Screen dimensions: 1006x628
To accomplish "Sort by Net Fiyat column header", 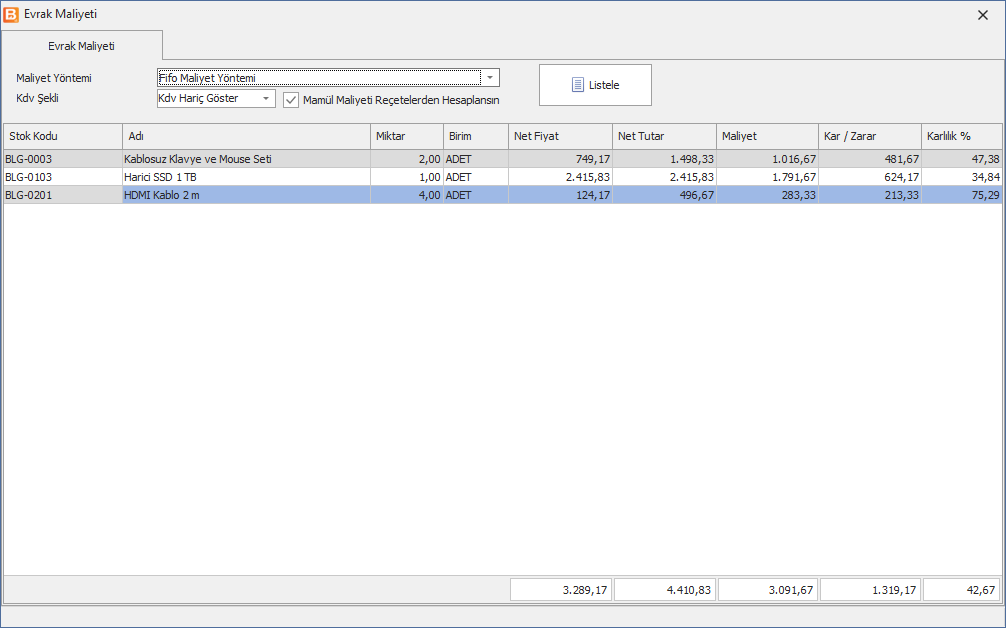I will pos(560,136).
